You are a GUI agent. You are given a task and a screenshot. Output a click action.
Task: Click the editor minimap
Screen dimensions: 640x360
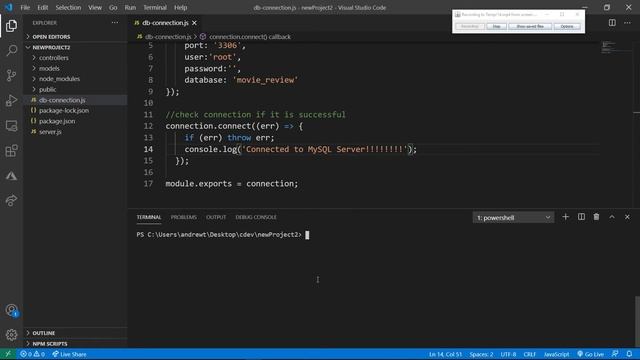point(616,47)
